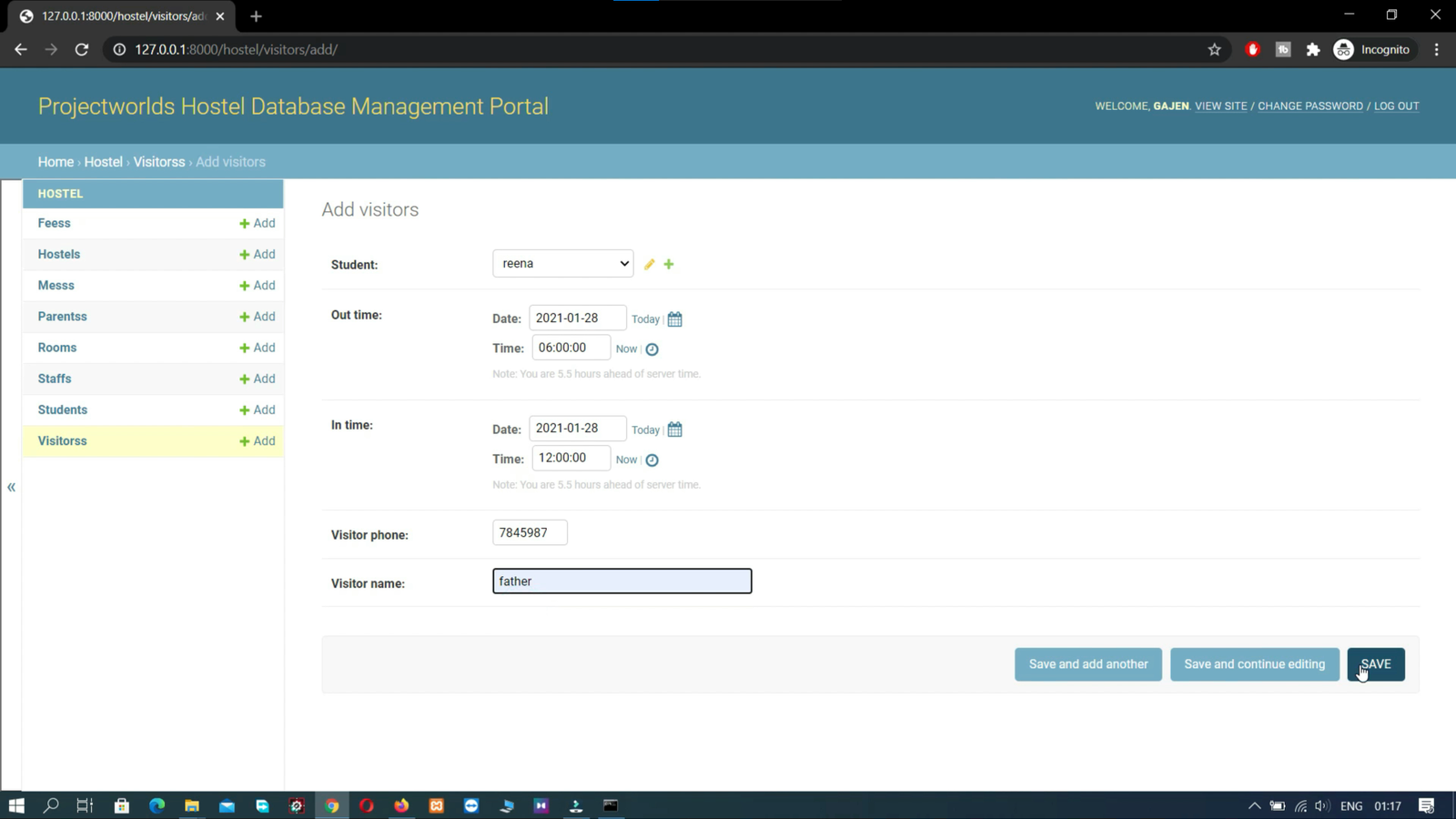Image resolution: width=1456 pixels, height=819 pixels.
Task: Open the Out time date calendar picker
Action: pyautogui.click(x=674, y=319)
